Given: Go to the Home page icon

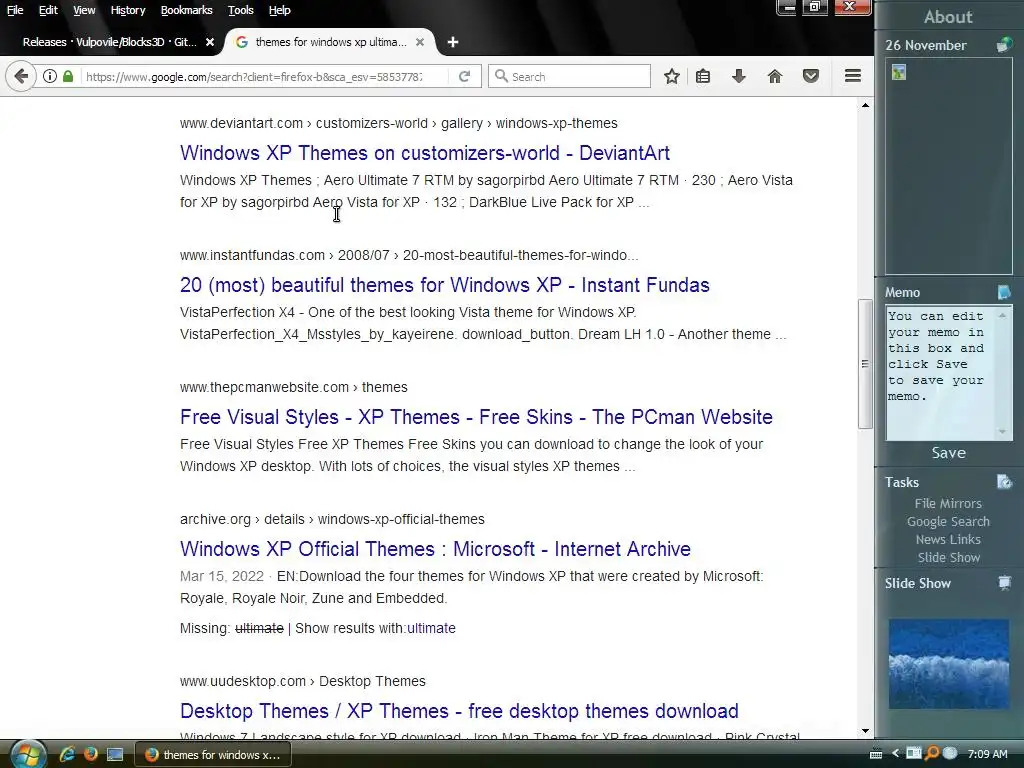Looking at the screenshot, I should coord(775,76).
